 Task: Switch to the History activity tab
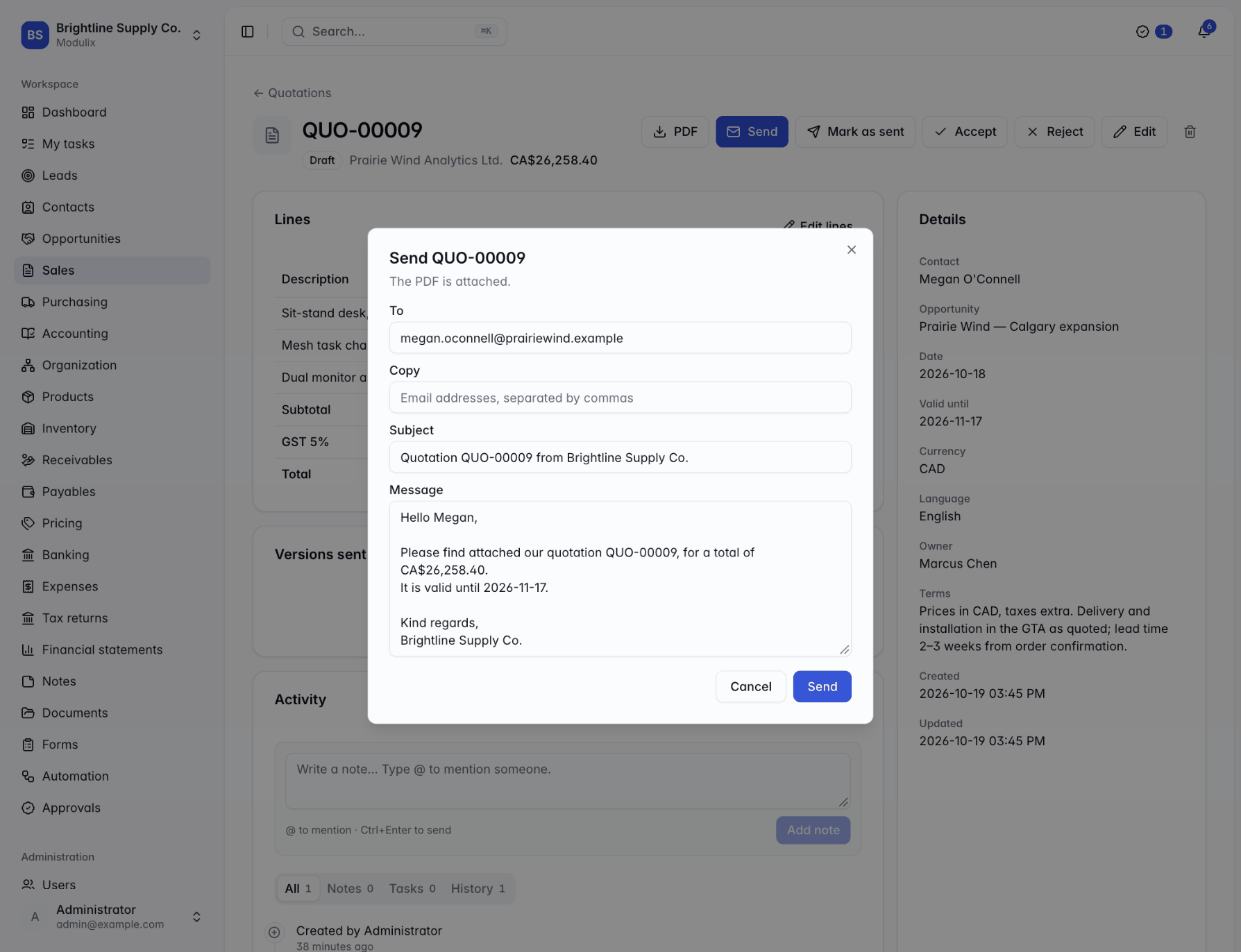pos(478,888)
